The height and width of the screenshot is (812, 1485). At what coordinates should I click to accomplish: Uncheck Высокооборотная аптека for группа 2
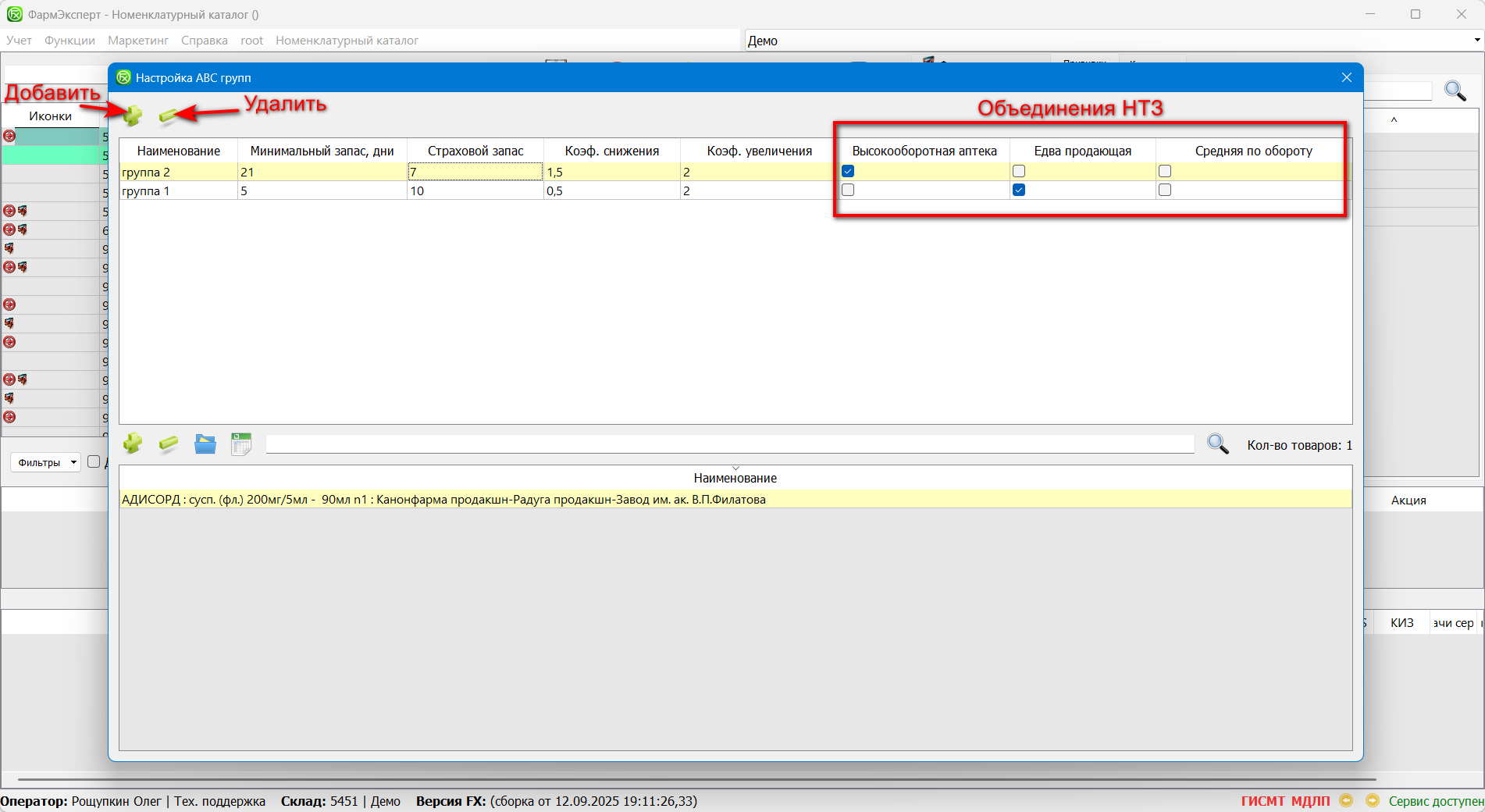848,172
